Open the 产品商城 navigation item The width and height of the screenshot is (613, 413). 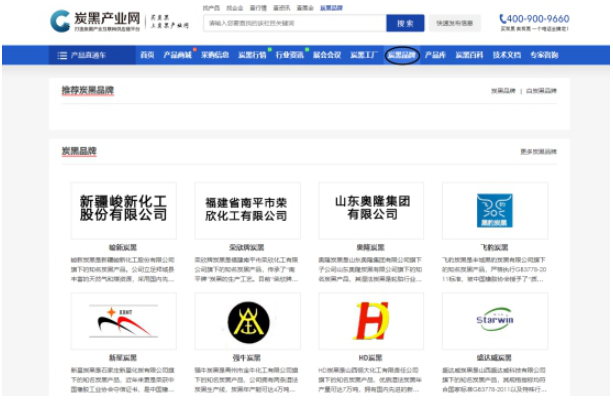pyautogui.click(x=177, y=55)
